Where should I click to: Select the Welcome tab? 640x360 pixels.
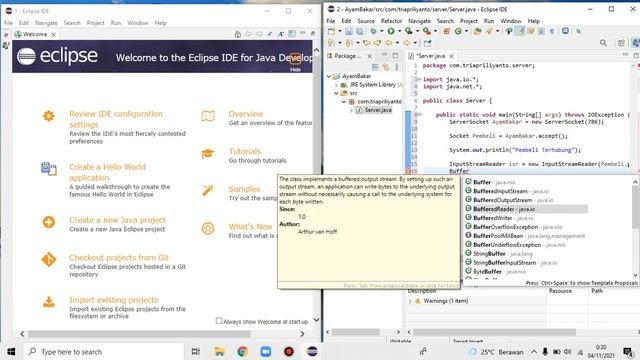coord(35,34)
